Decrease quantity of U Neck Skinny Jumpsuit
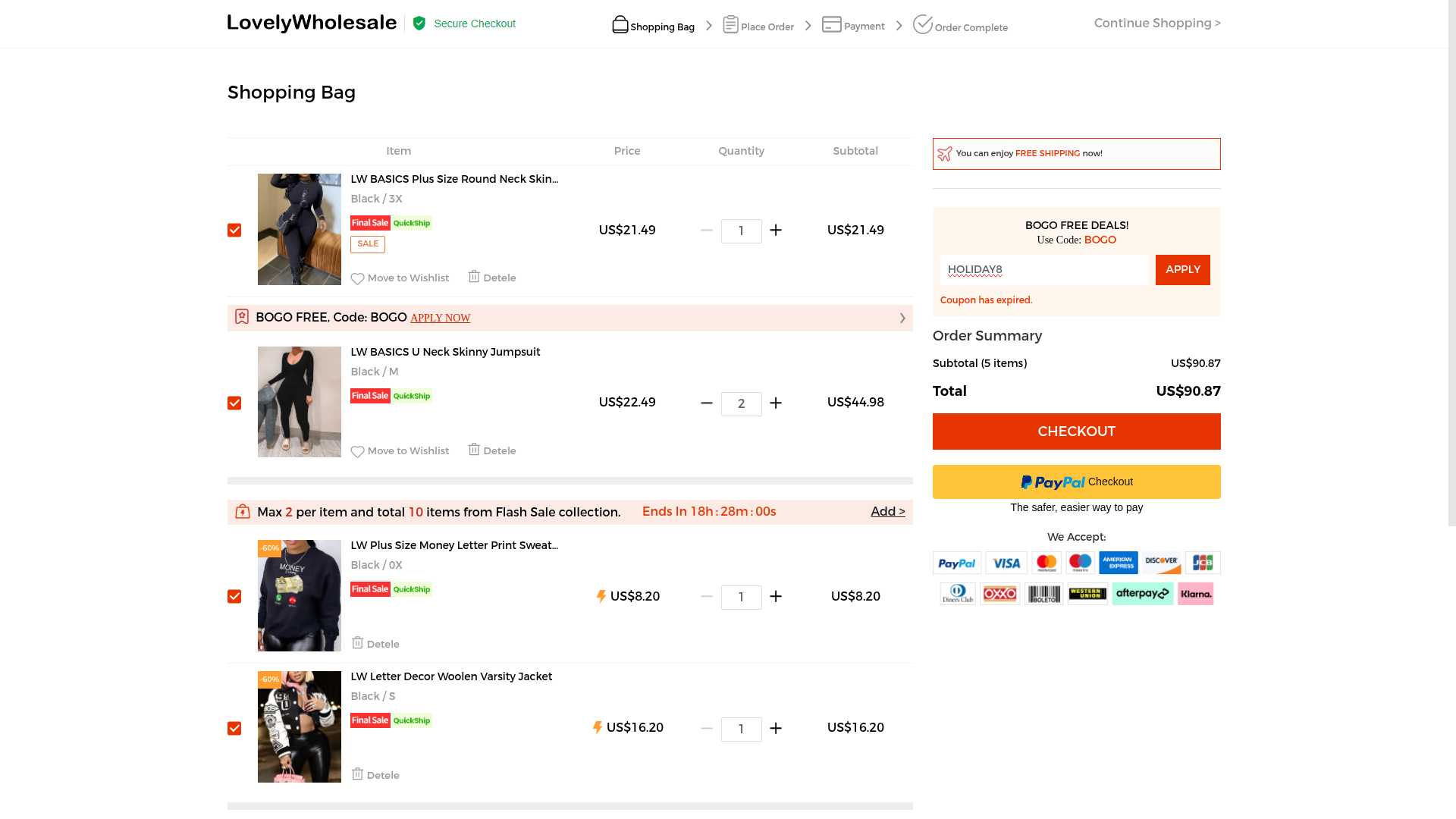Viewport: 1456px width, 819px height. click(x=706, y=403)
